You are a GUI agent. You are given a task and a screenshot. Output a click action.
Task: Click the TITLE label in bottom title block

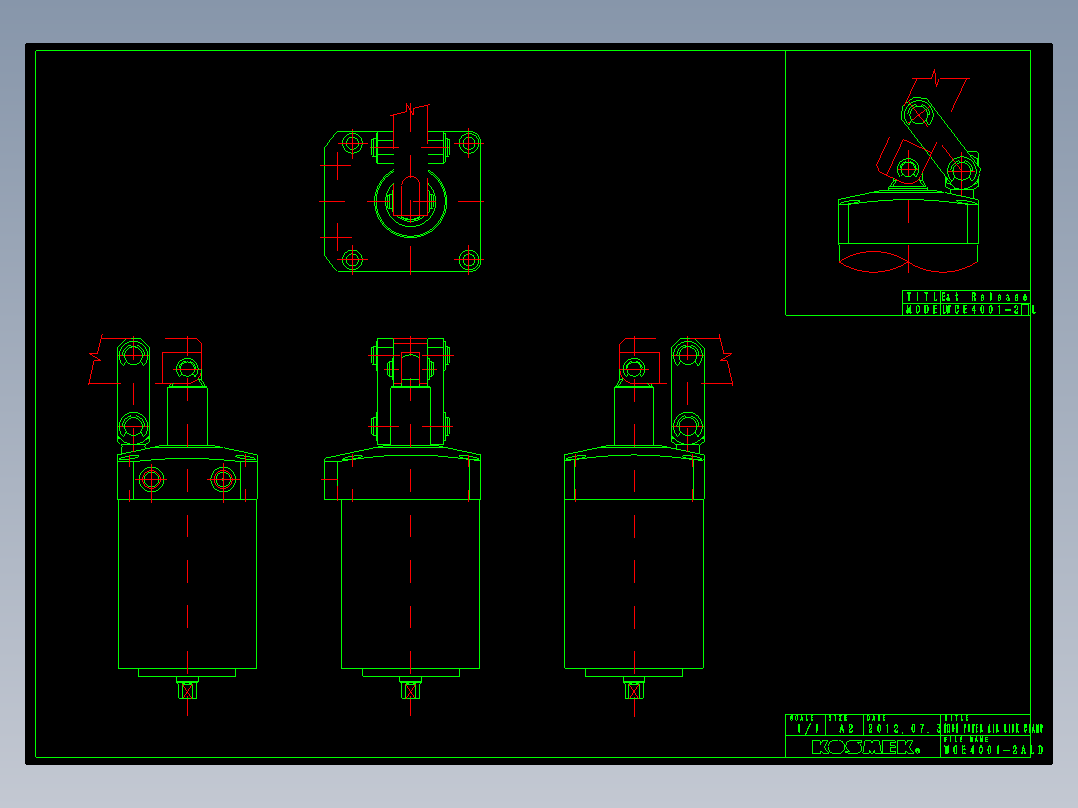956,718
